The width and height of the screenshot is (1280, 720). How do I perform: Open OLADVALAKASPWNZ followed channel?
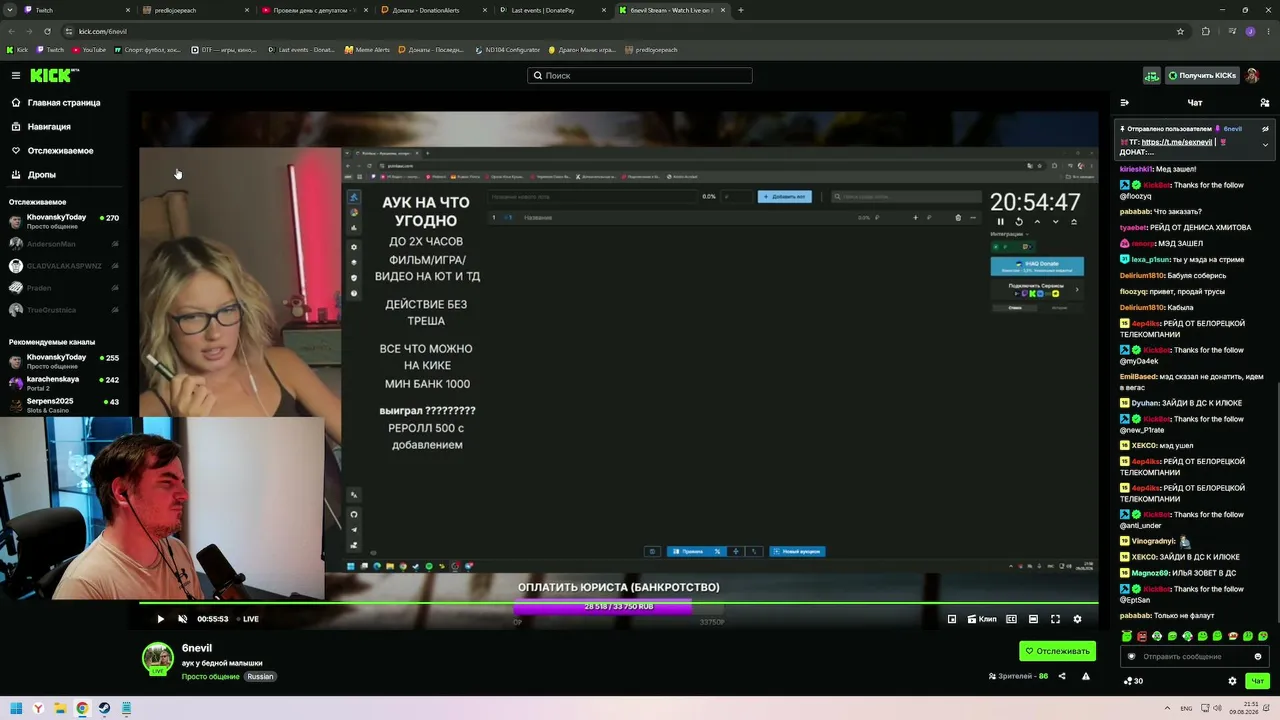[x=64, y=266]
